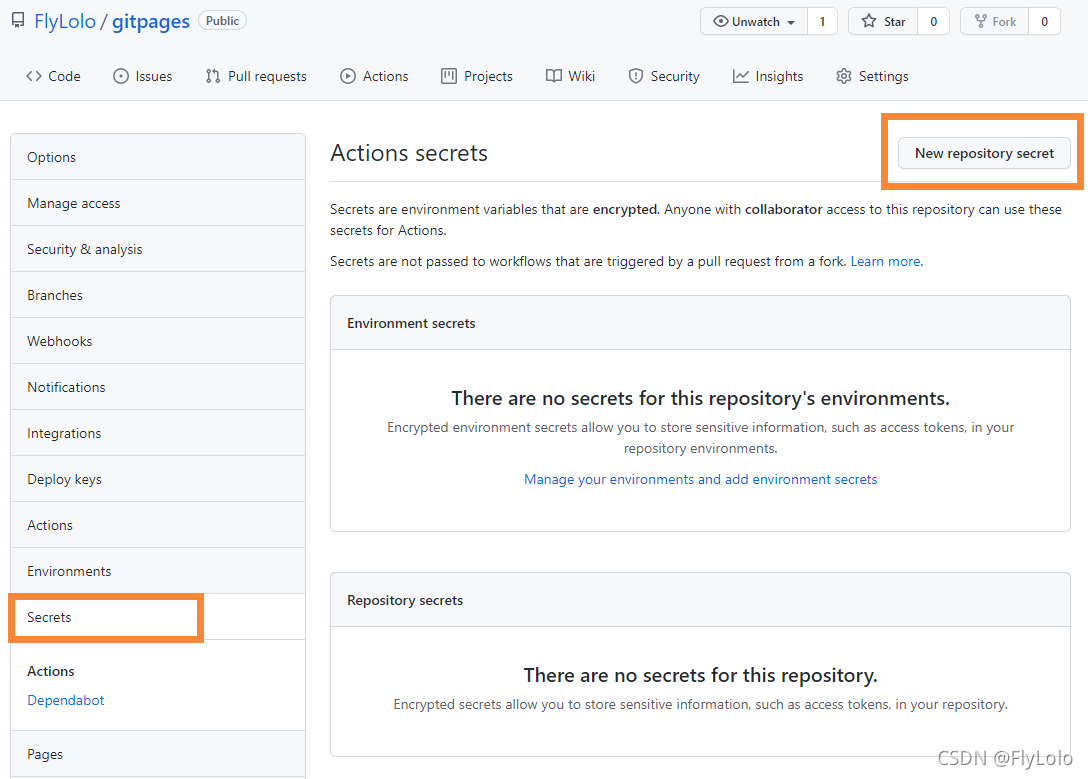Click the Actions play icon in the nav

point(348,76)
